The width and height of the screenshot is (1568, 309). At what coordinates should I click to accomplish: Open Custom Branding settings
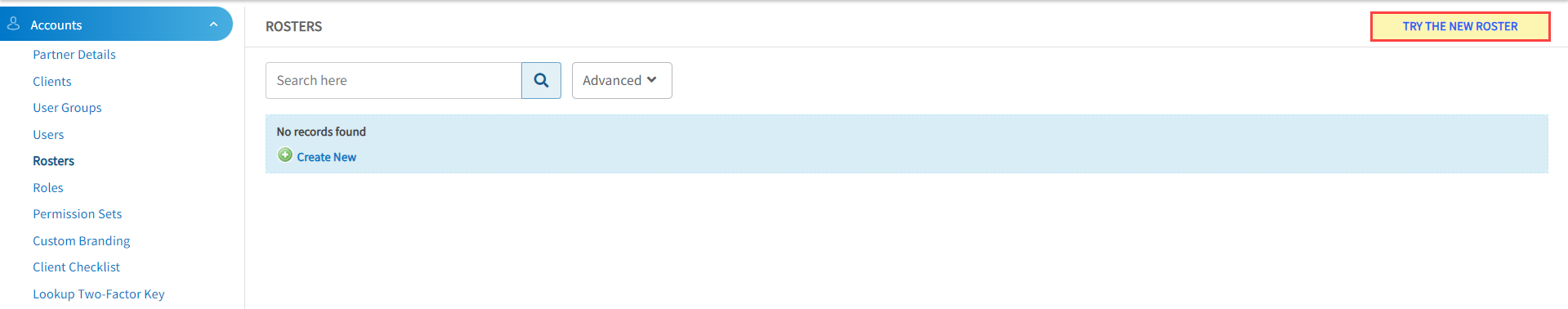(x=82, y=241)
